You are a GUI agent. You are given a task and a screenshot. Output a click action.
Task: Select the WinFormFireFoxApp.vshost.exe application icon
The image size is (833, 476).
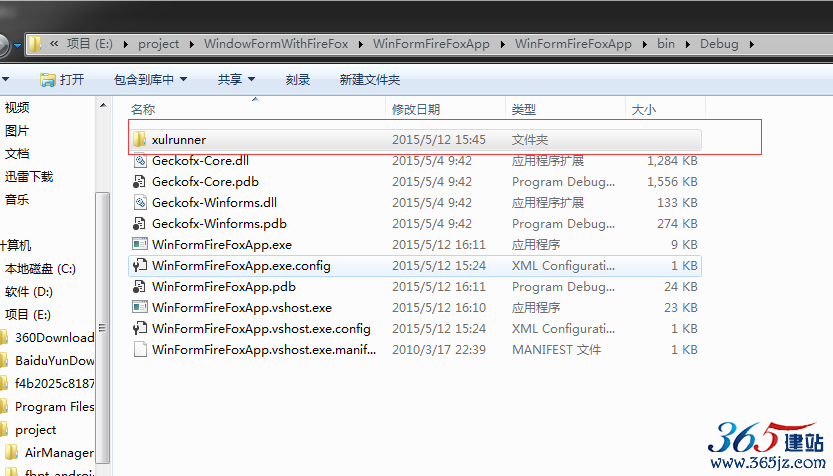(x=140, y=308)
